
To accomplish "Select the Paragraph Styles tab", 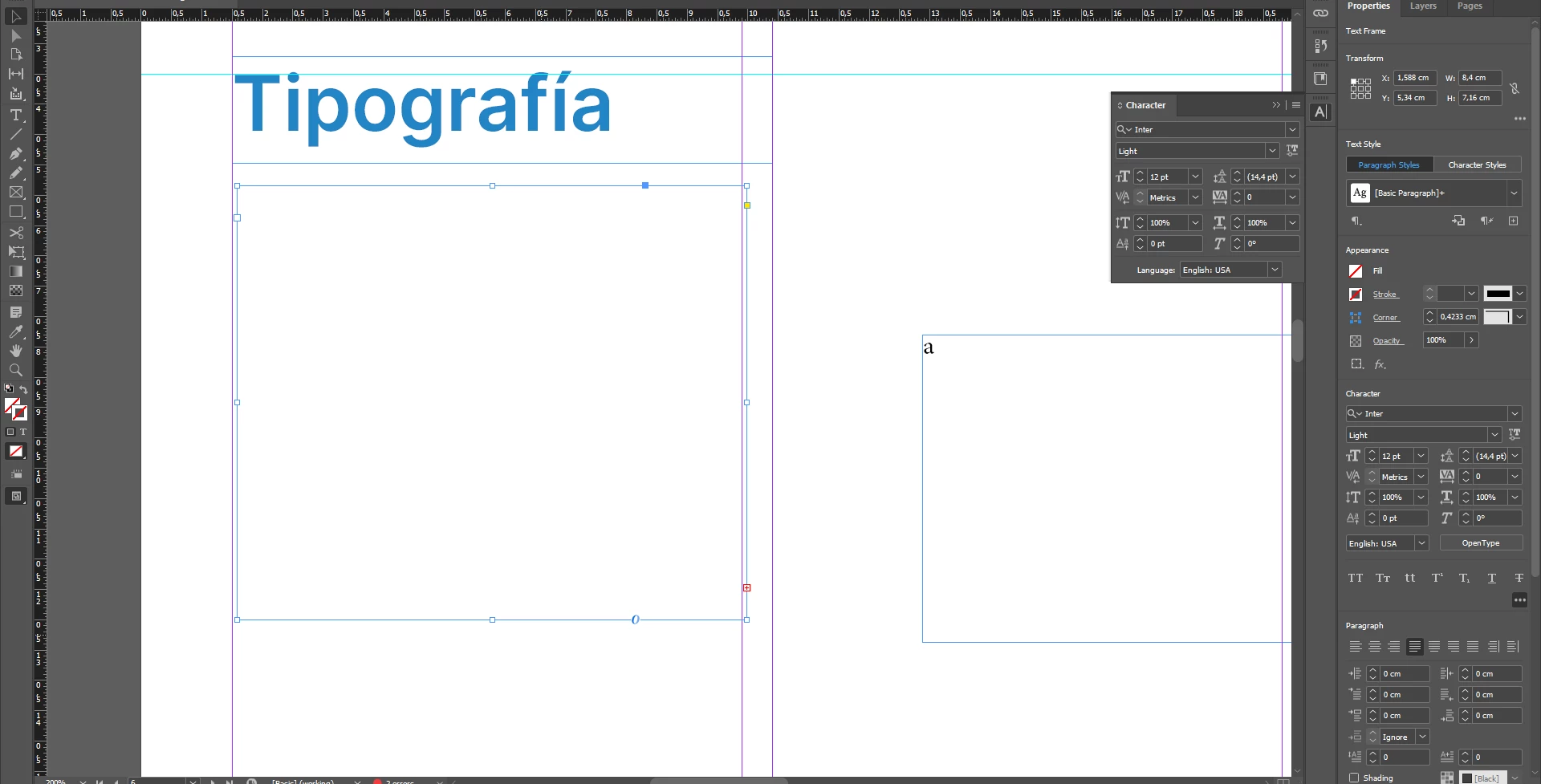I will click(x=1389, y=165).
